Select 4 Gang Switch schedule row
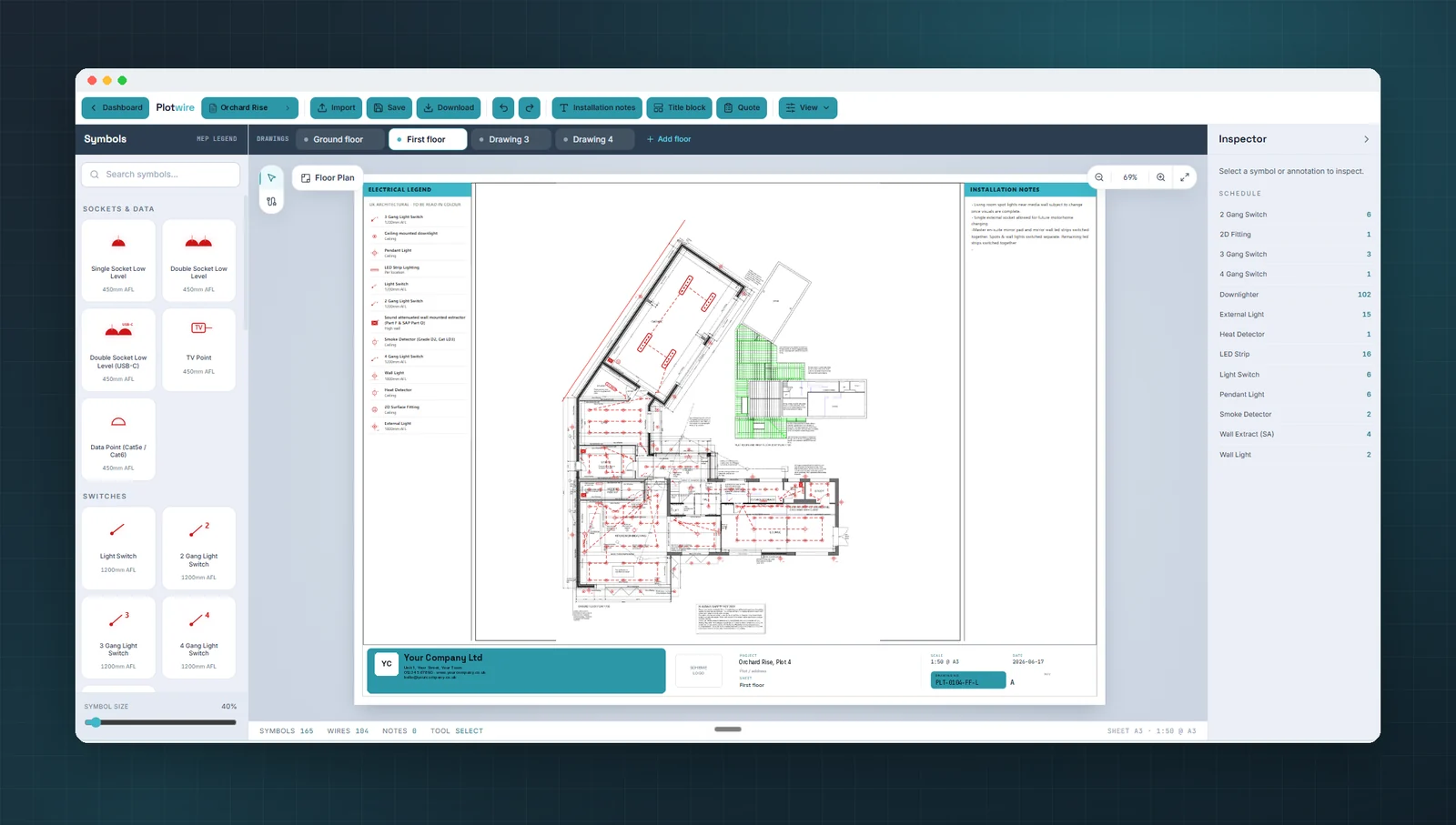The image size is (1456, 825). [1295, 275]
